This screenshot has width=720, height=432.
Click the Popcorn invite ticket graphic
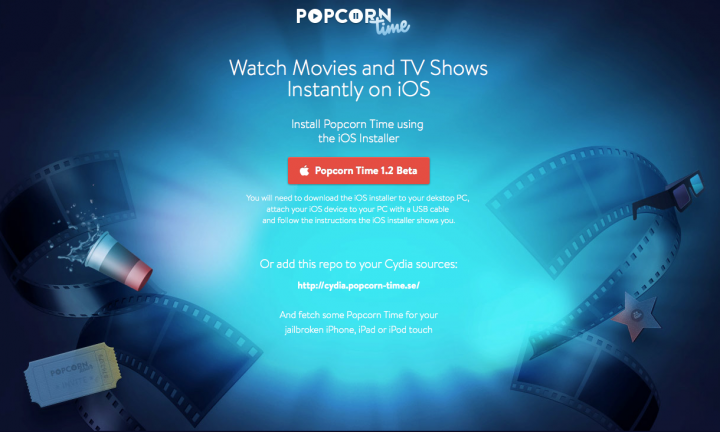(73, 374)
